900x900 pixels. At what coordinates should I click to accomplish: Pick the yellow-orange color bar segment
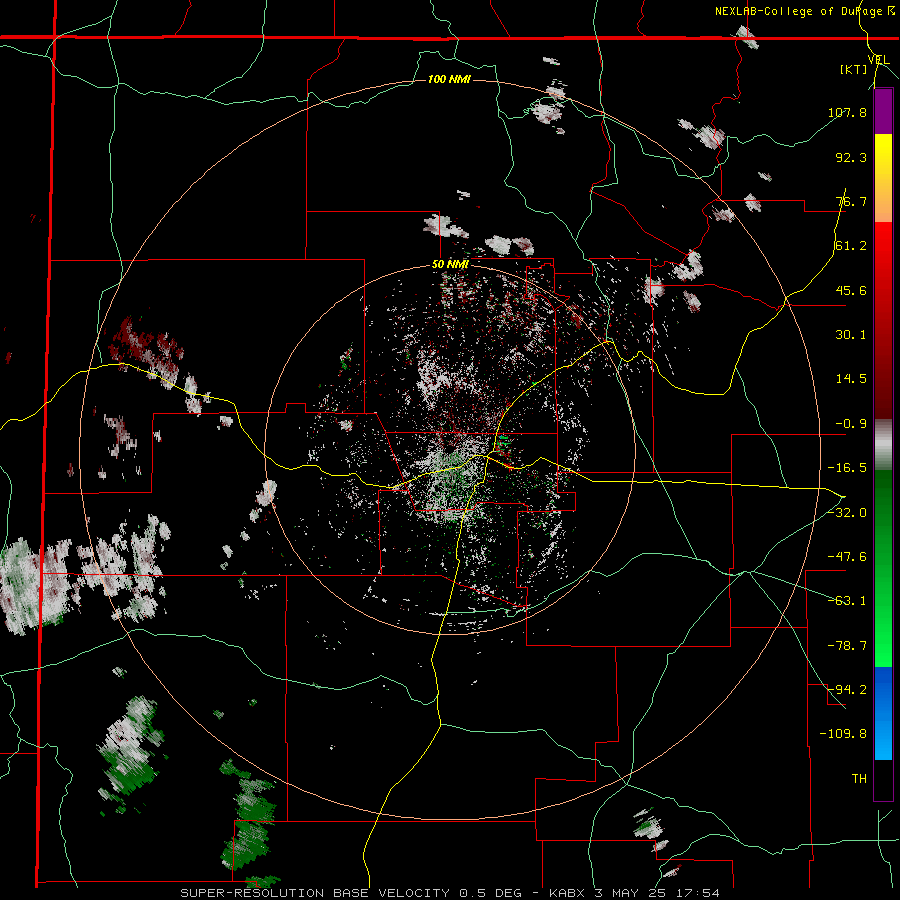coord(883,178)
